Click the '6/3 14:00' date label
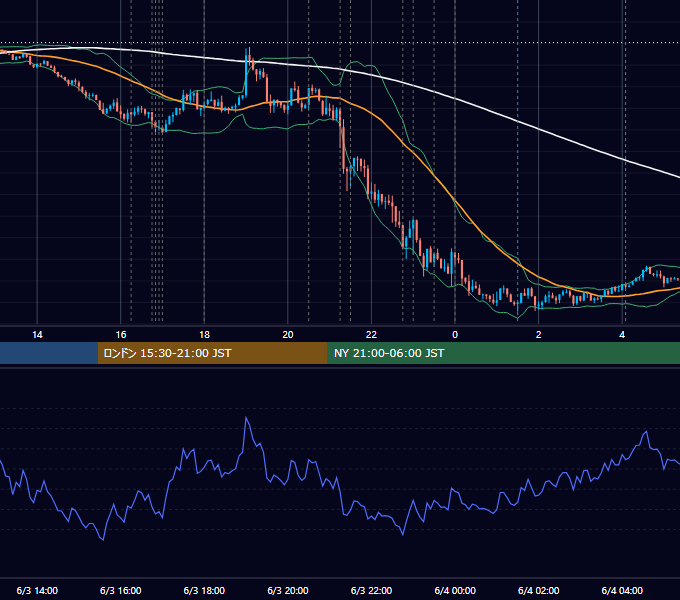Image resolution: width=680 pixels, height=600 pixels. point(37,590)
